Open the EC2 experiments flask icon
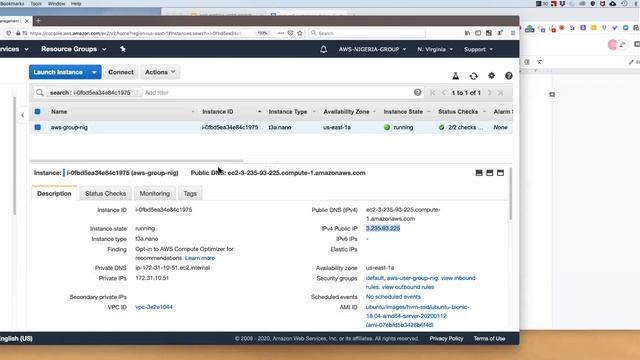This screenshot has width=640, height=360. click(x=456, y=76)
